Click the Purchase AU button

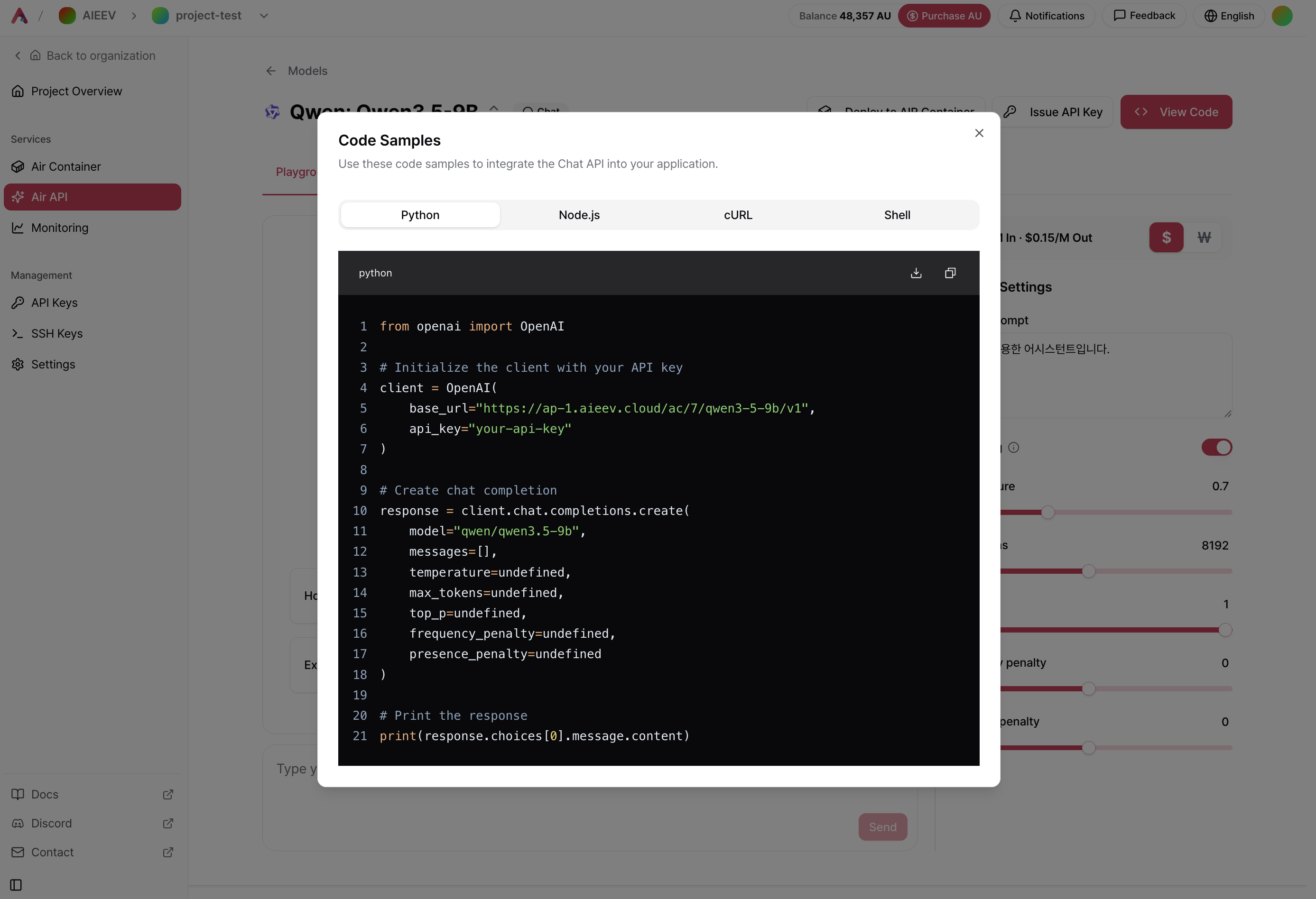pyautogui.click(x=944, y=16)
